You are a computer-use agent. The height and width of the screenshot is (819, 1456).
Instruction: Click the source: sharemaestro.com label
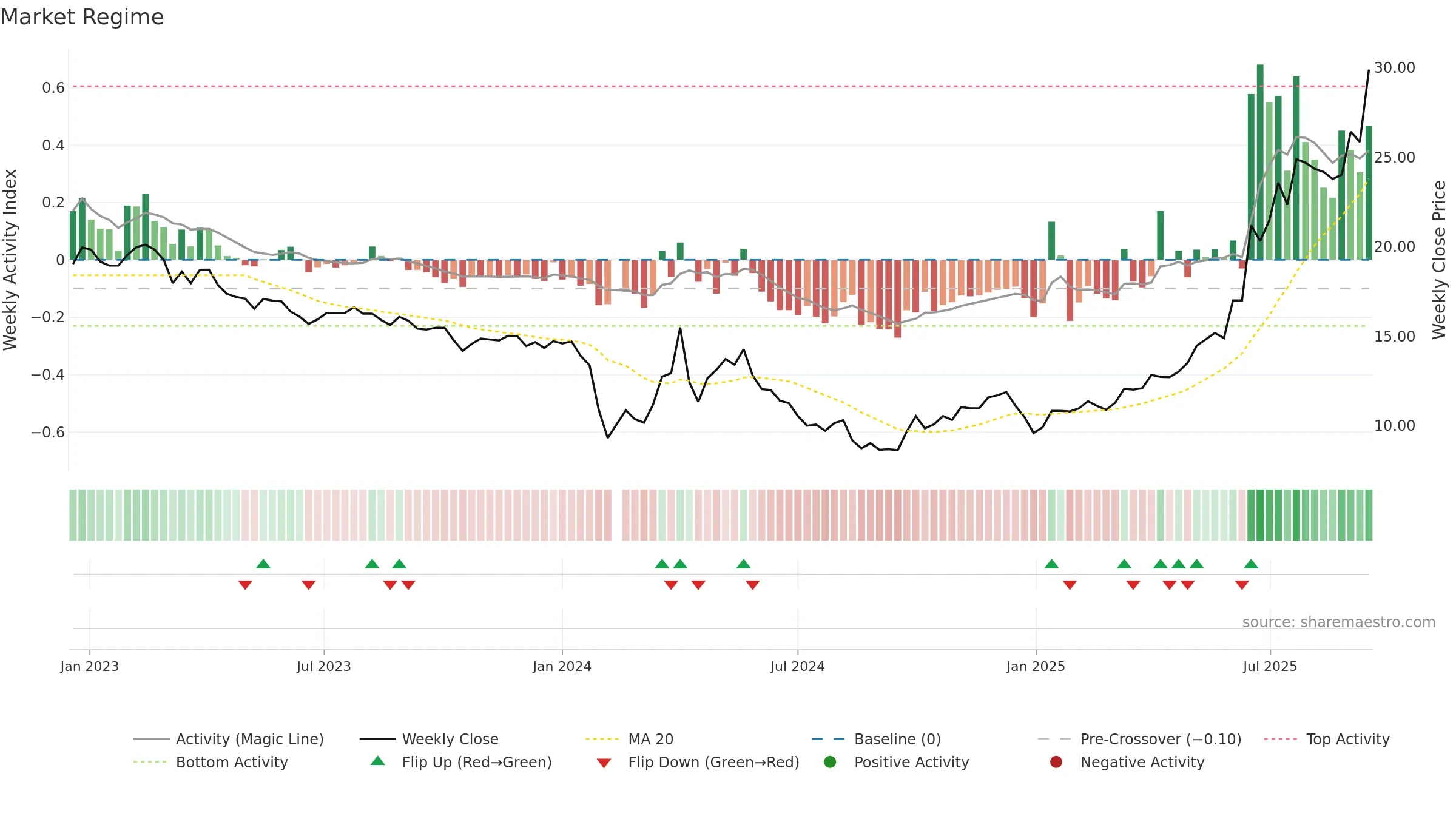pos(1339,622)
